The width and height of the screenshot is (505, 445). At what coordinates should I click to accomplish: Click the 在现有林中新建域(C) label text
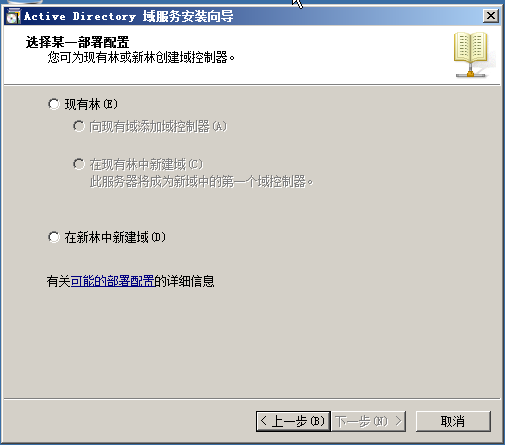click(146, 164)
